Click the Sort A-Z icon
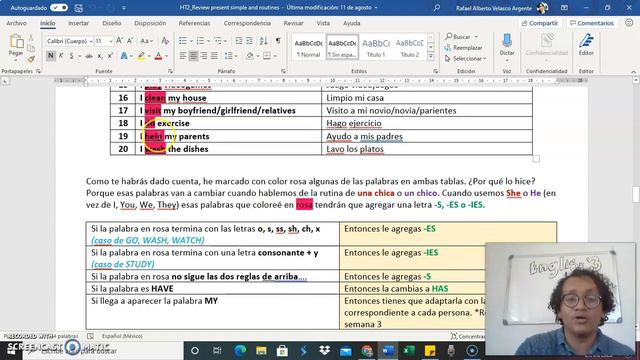The height and width of the screenshot is (360, 640). pos(263,41)
